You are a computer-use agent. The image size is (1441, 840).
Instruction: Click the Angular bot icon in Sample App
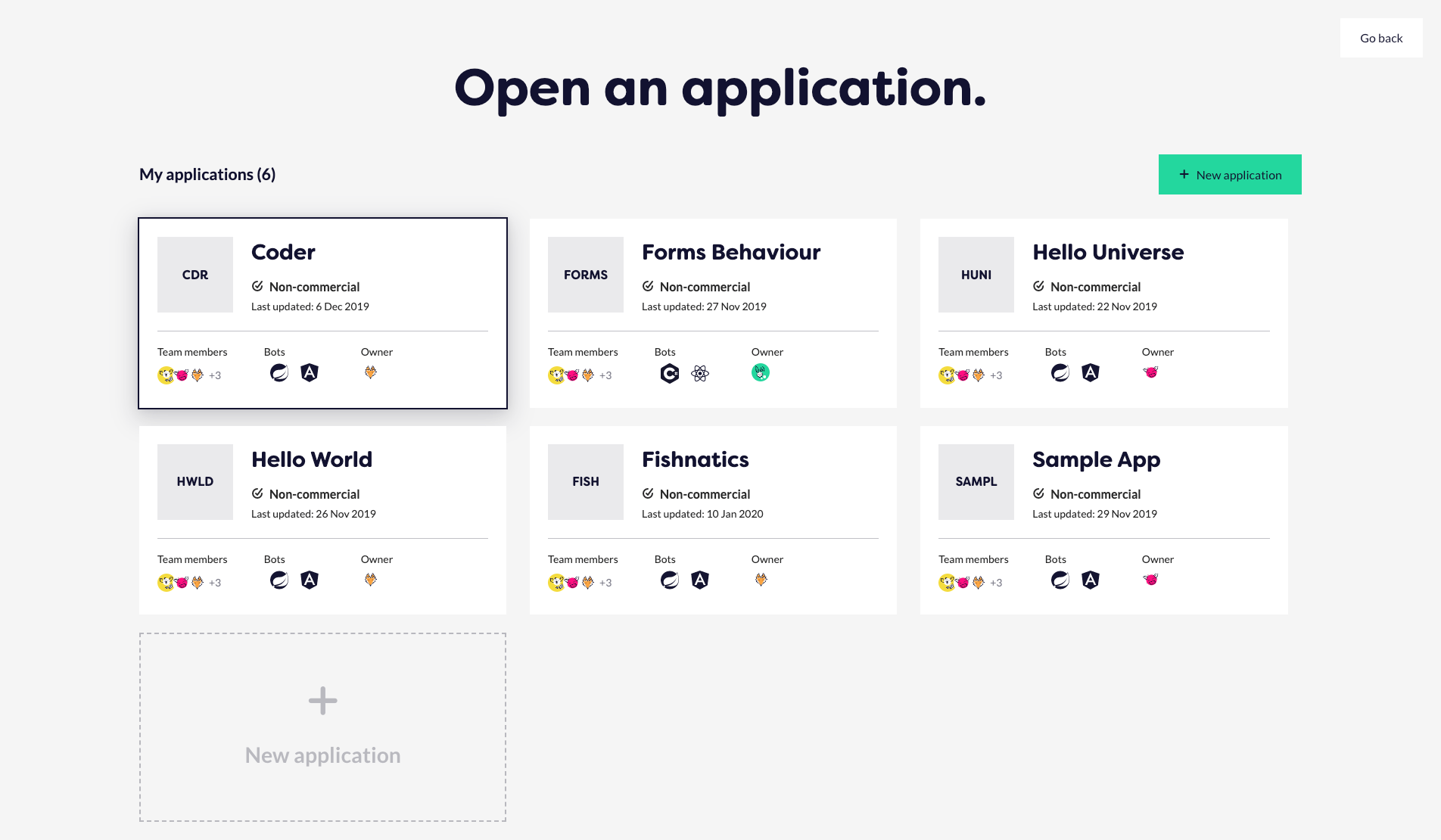tap(1090, 580)
